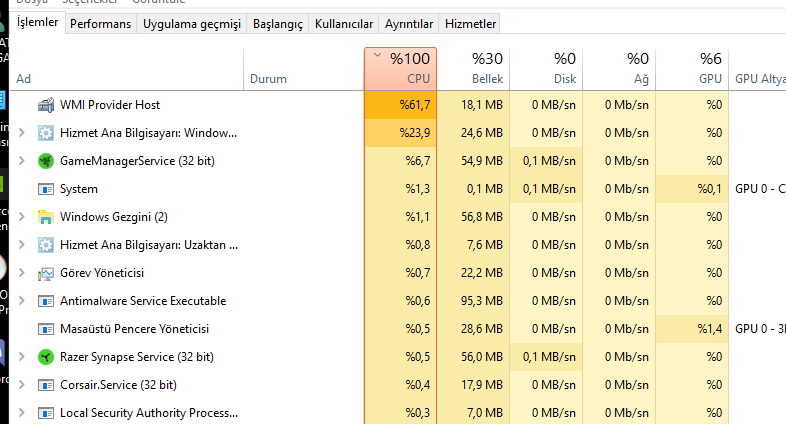Click the System process icon
Screen dimensions: 786x424
(x=46, y=189)
